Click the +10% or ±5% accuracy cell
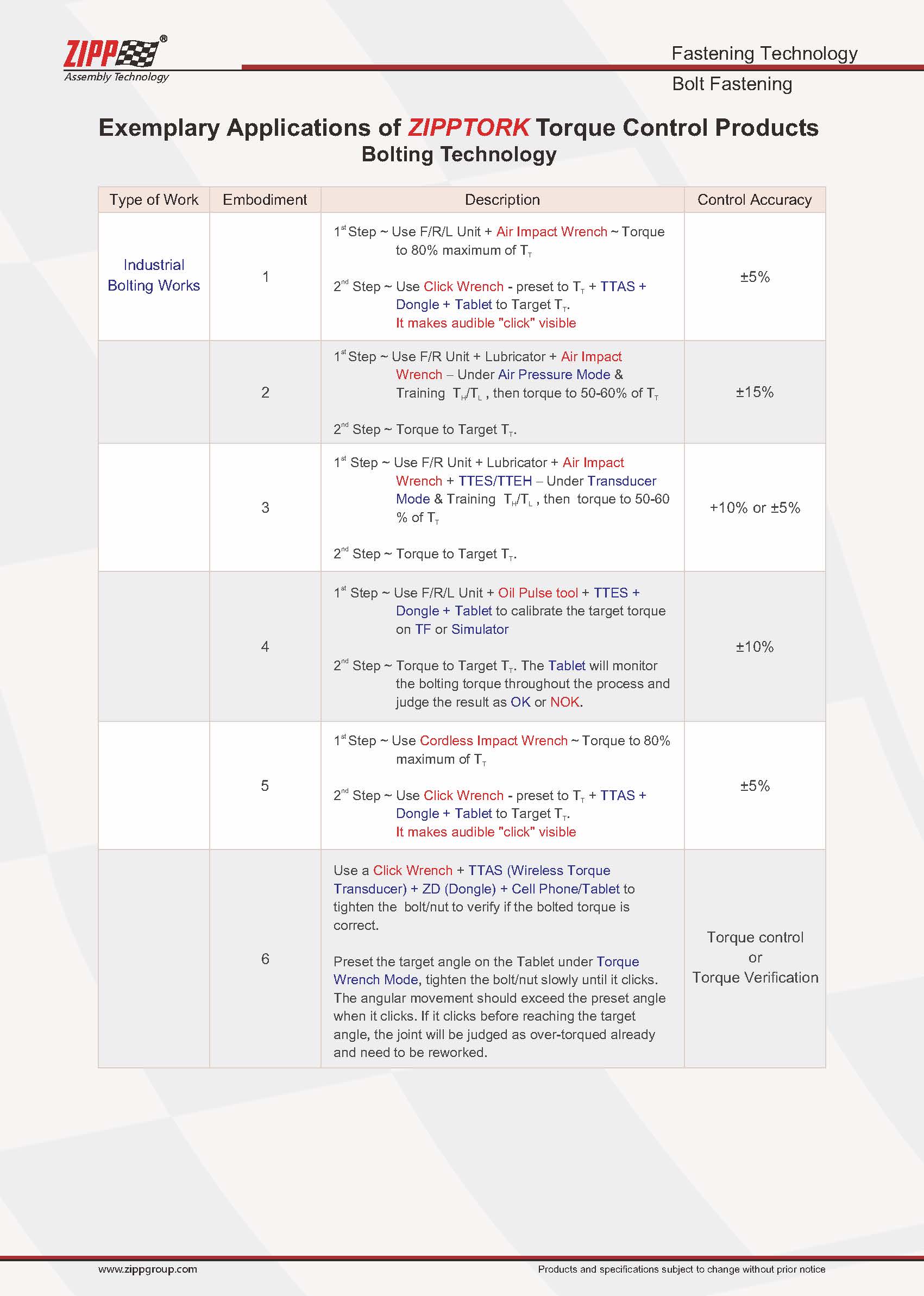The width and height of the screenshot is (924, 1296). click(x=754, y=507)
